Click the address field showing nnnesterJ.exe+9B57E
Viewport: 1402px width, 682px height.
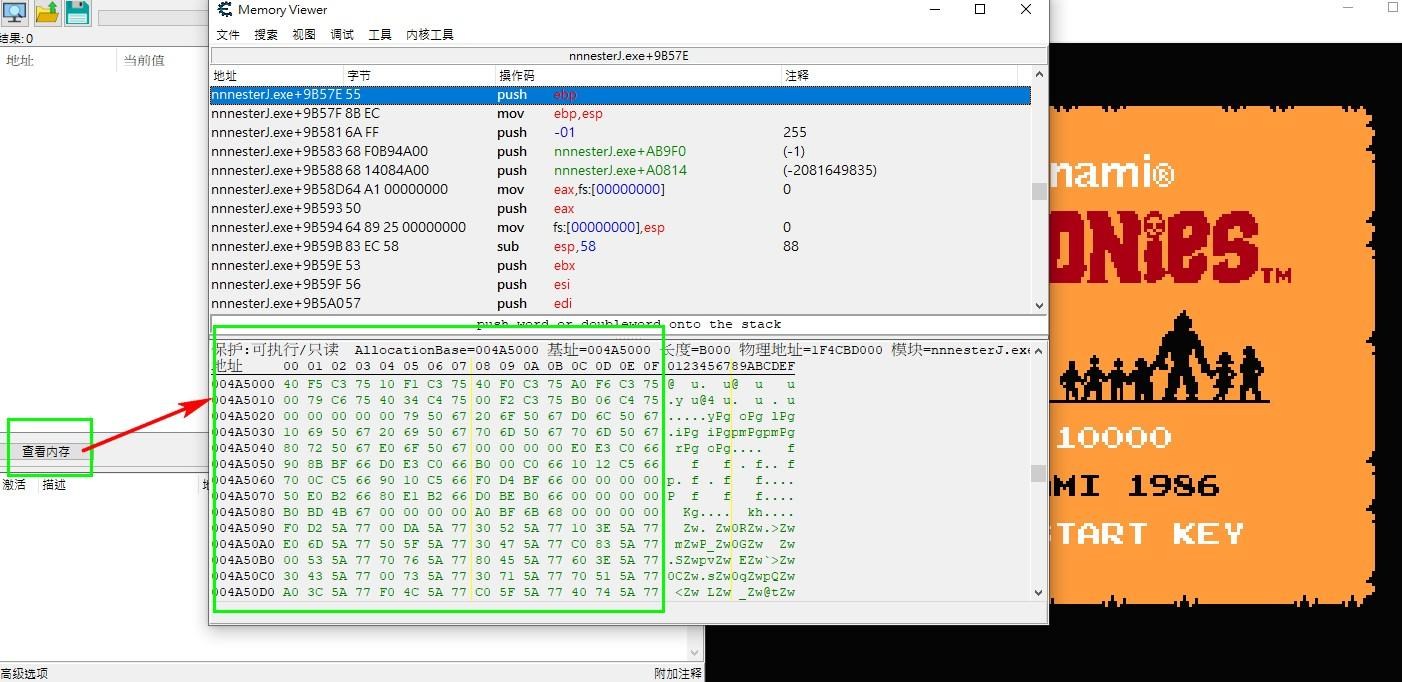click(628, 55)
